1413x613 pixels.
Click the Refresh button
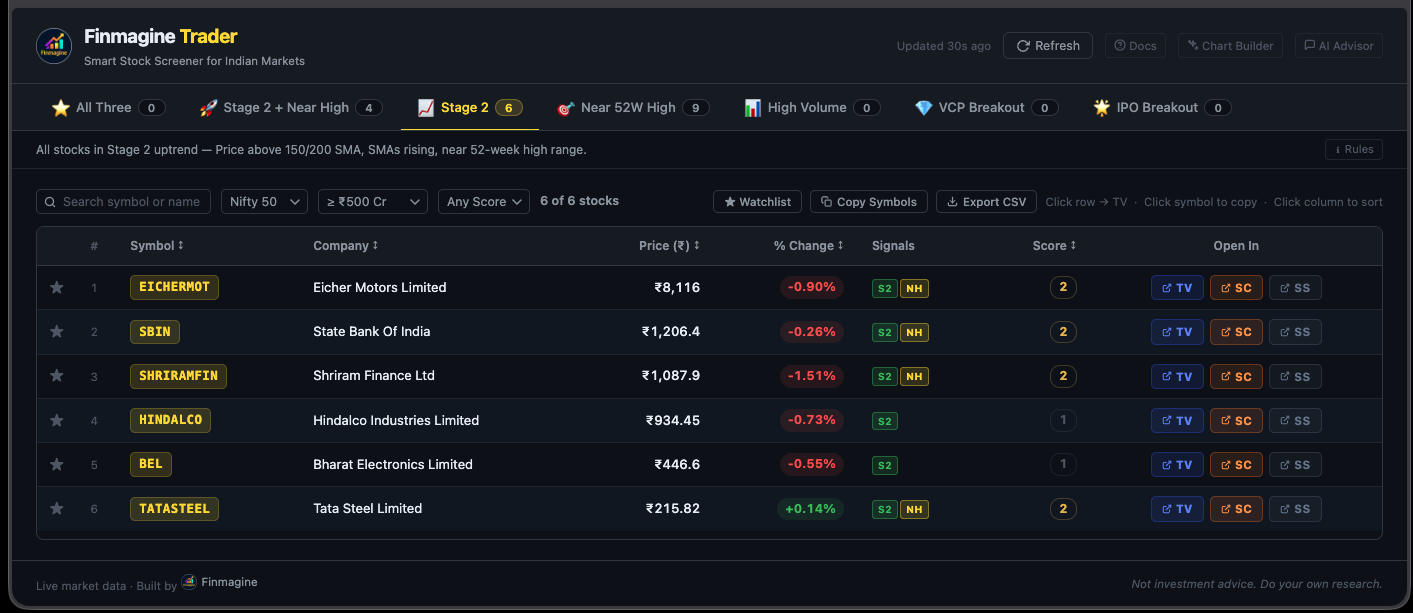(x=1047, y=46)
